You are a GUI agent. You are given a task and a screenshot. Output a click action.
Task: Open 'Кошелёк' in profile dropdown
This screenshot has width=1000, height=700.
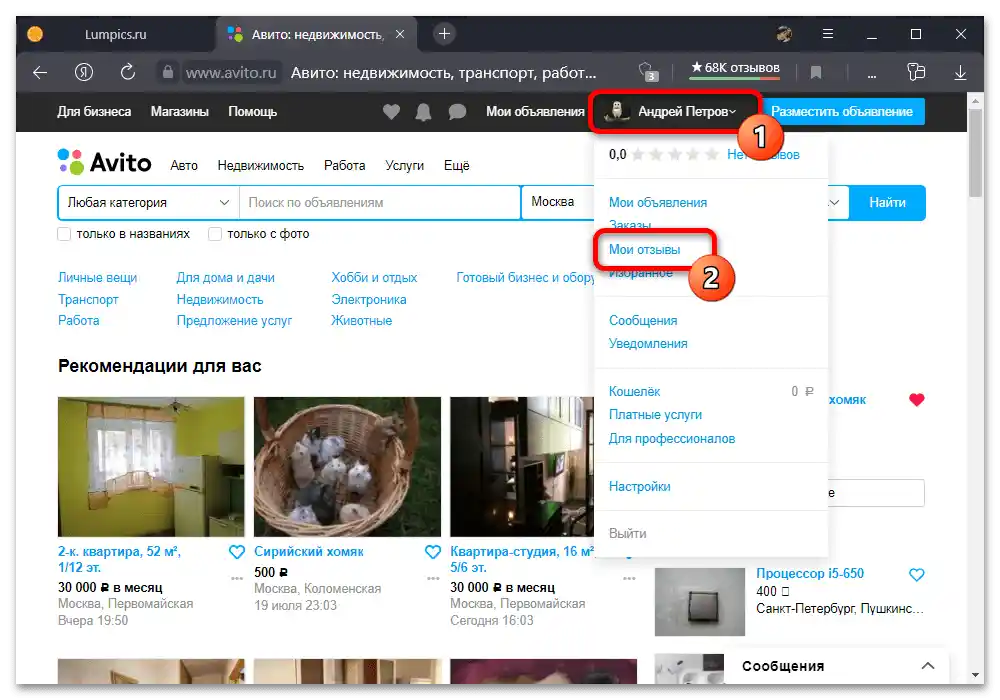[x=635, y=391]
